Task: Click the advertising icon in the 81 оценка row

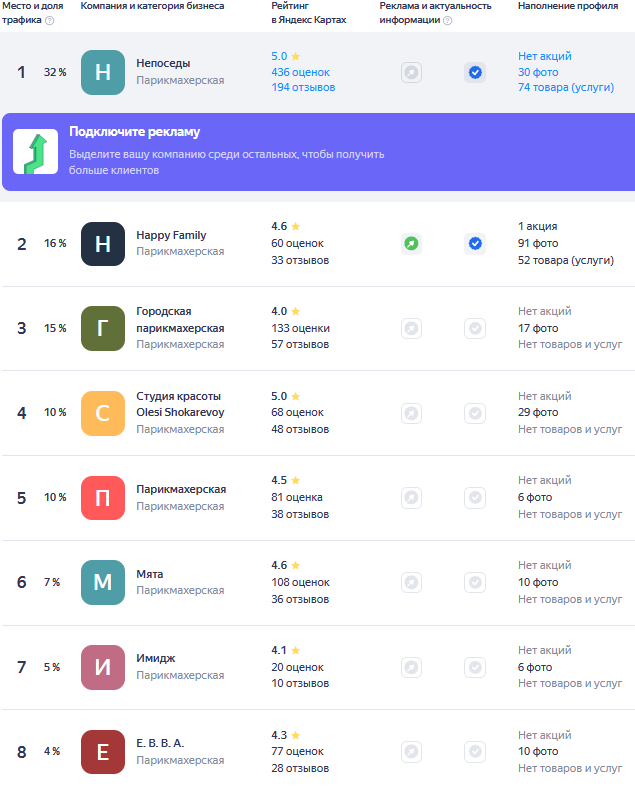Action: pos(411,498)
